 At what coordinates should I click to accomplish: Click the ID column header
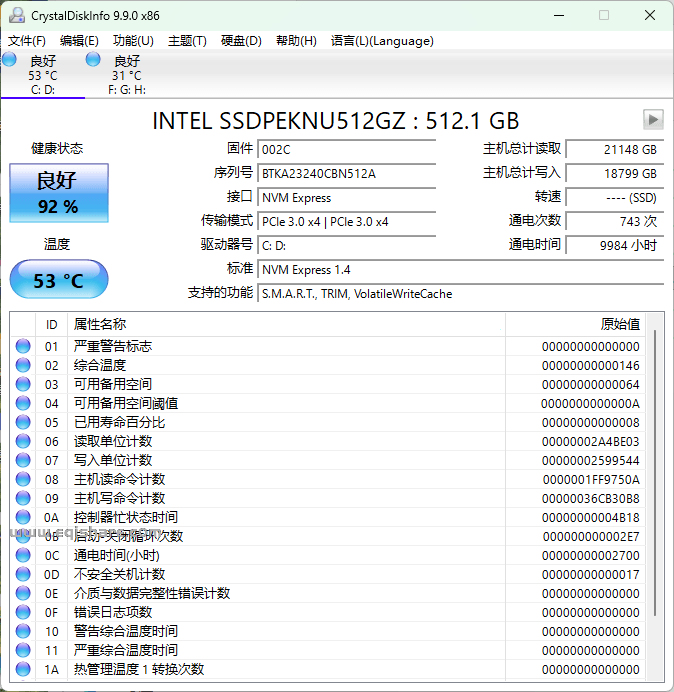(x=52, y=325)
